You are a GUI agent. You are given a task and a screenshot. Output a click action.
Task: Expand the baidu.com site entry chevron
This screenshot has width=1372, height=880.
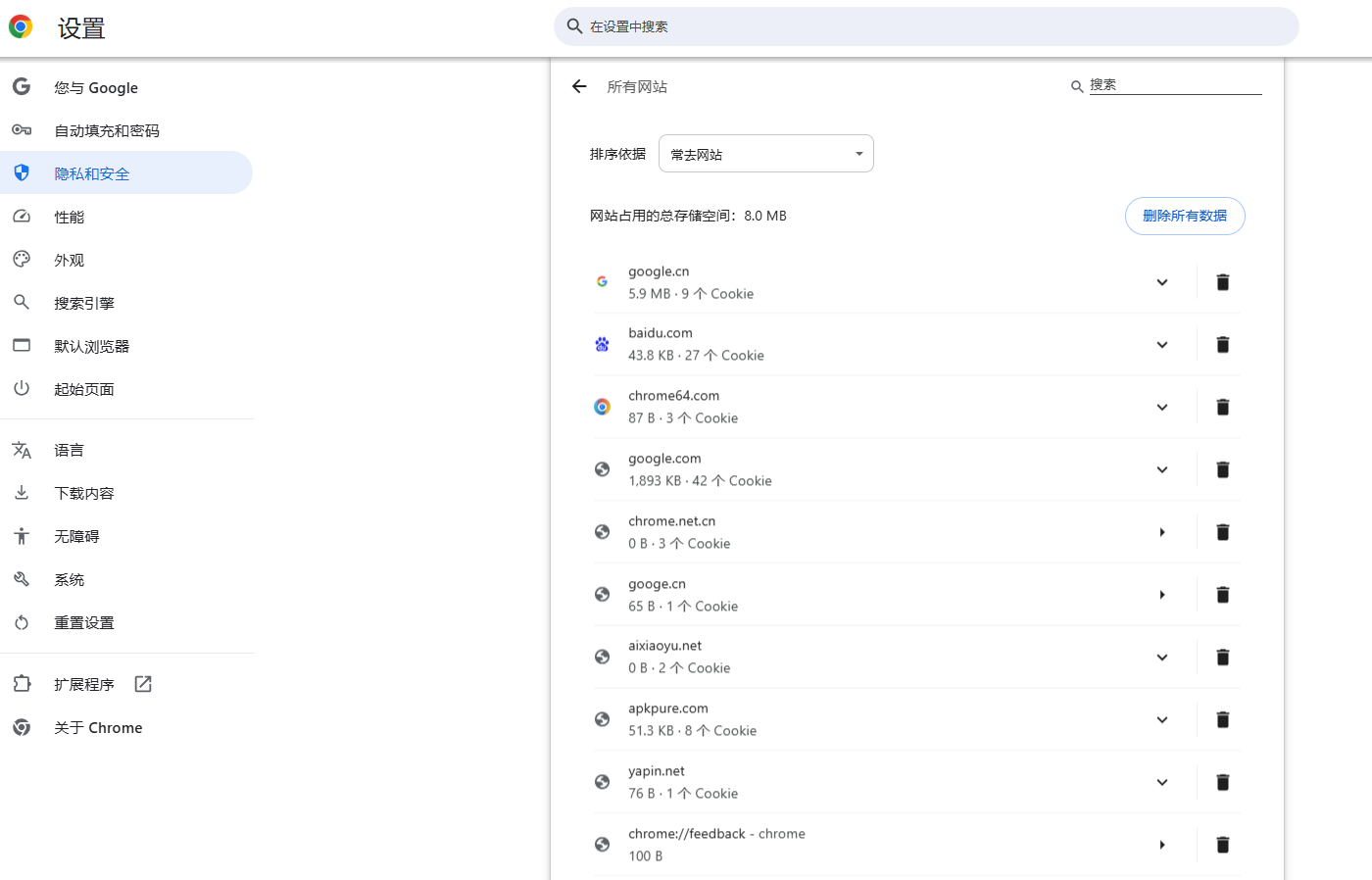(1162, 345)
